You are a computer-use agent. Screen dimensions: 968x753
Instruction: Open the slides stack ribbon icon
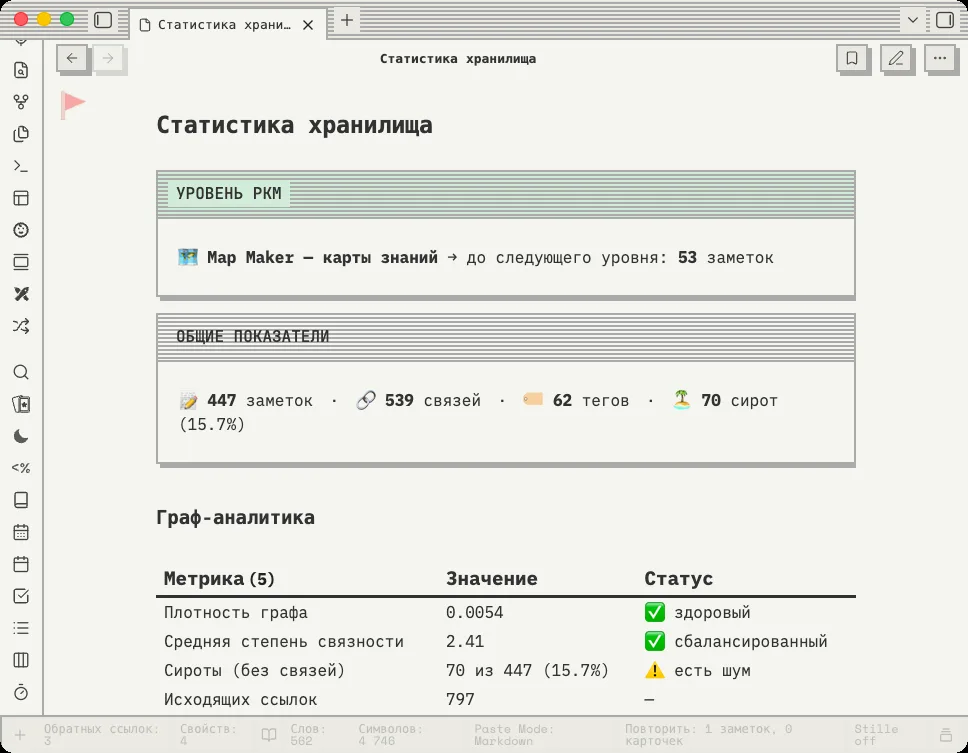(21, 262)
